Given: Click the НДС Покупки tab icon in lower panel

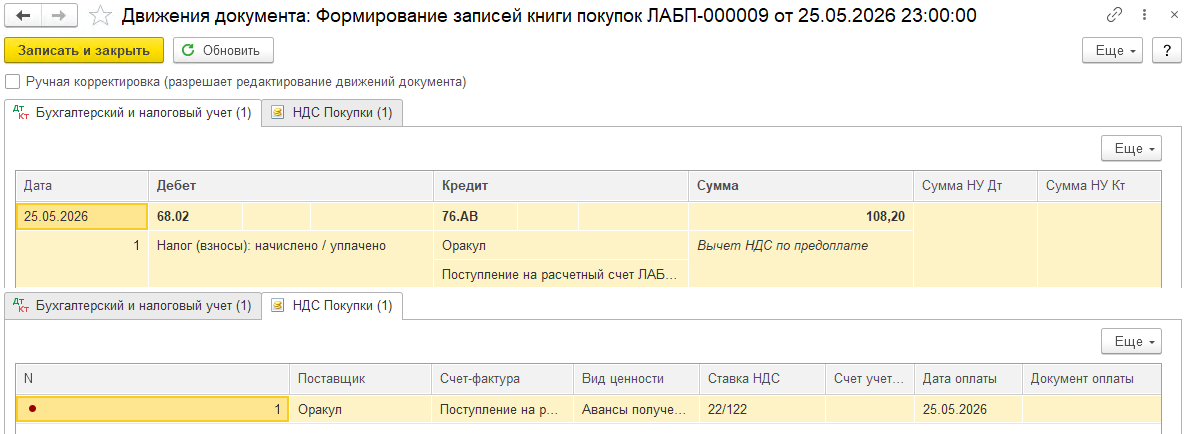Looking at the screenshot, I should click(x=278, y=306).
